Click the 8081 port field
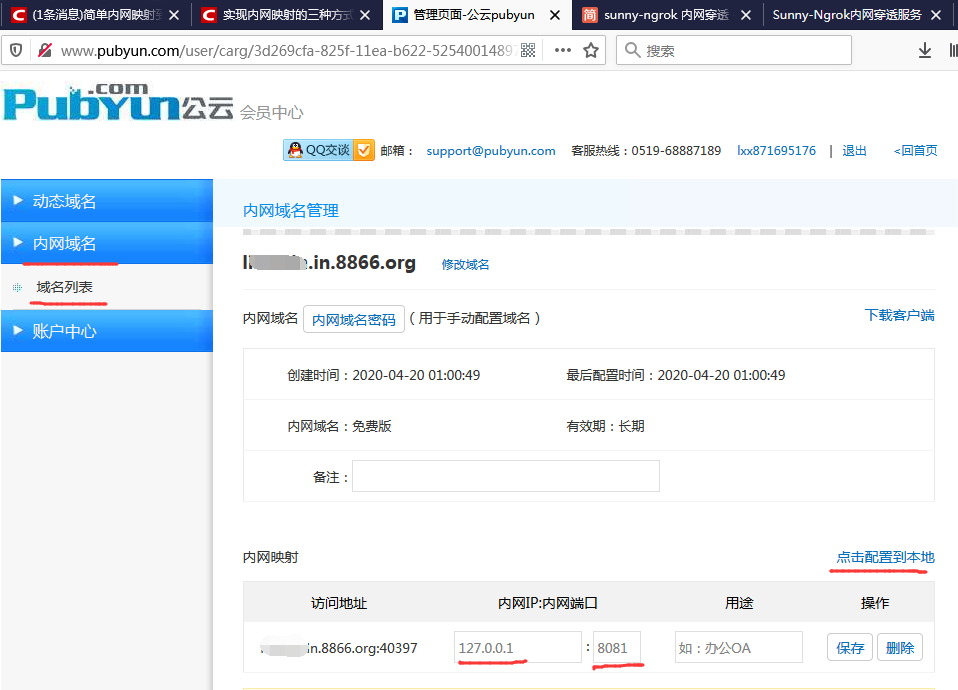 [616, 647]
